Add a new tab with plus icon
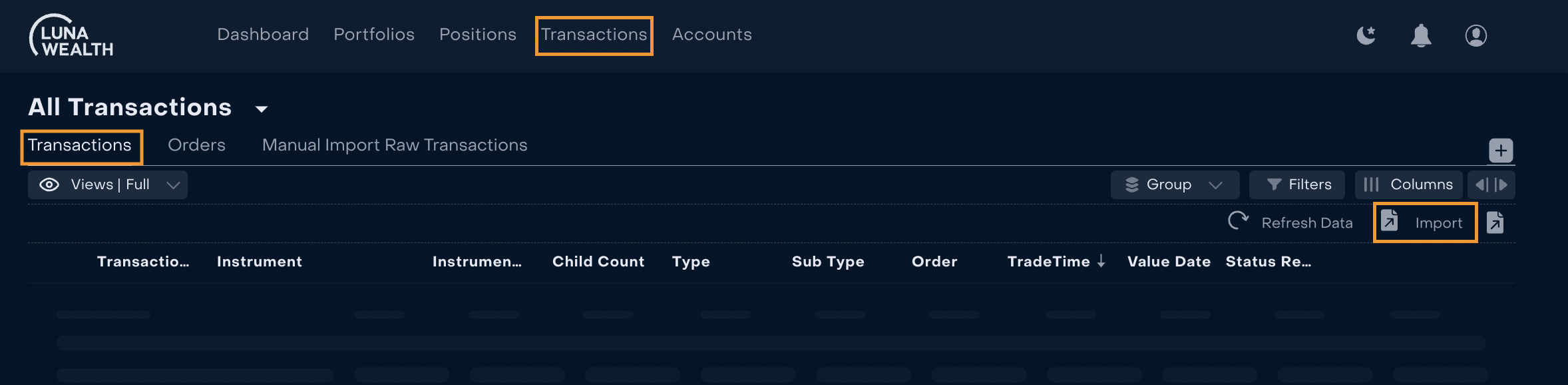This screenshot has height=385, width=1568. coord(1501,151)
